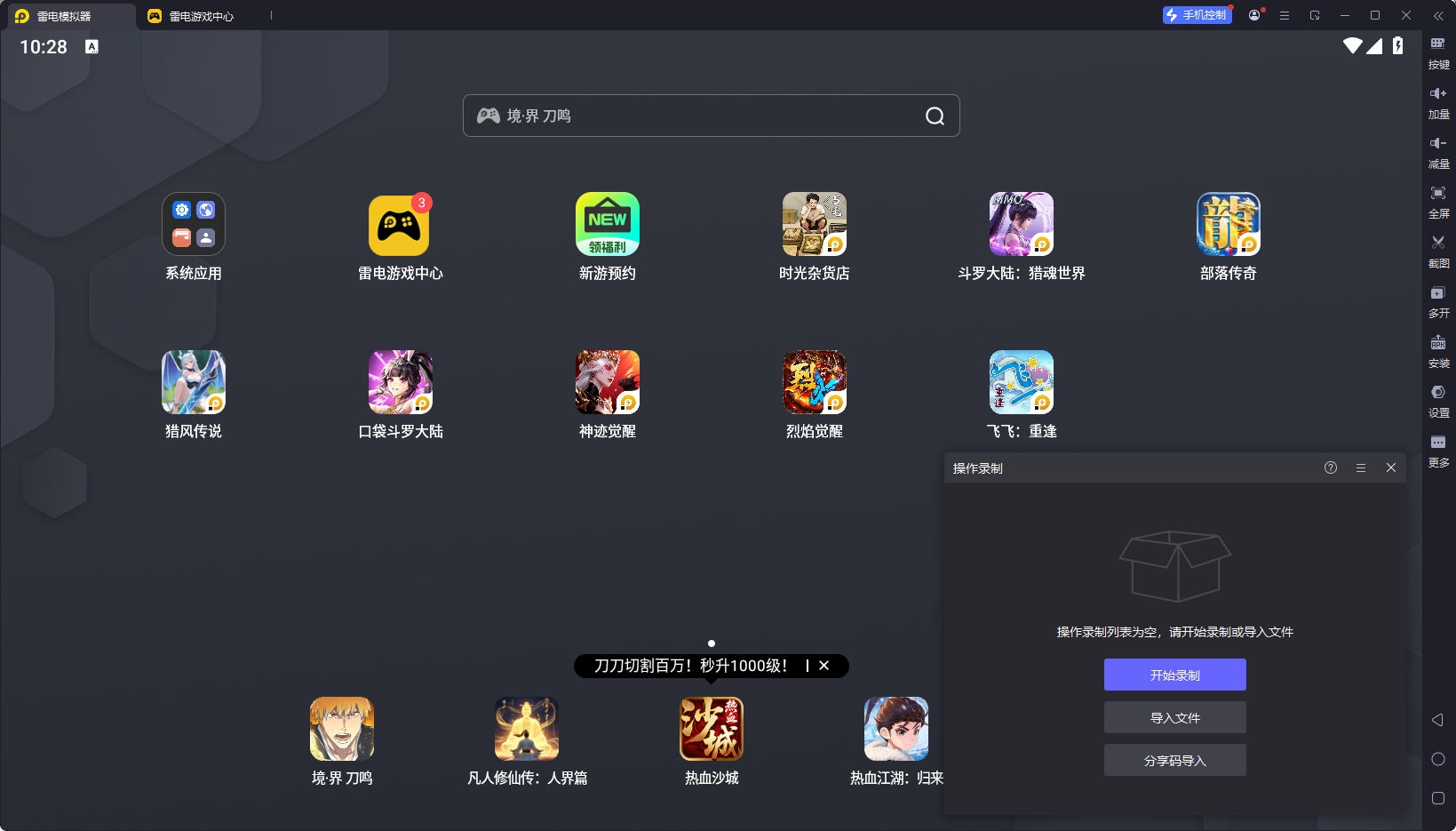The image size is (1456, 831).
Task: Collapse the right sidebar with double-arrow icon
Action: 1438,16
